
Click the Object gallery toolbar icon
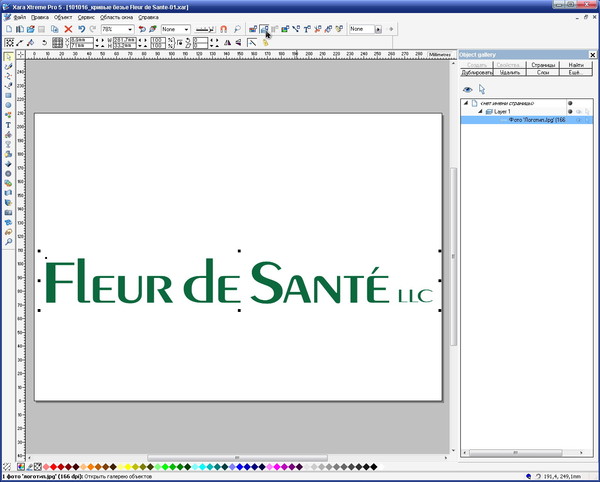tap(264, 29)
